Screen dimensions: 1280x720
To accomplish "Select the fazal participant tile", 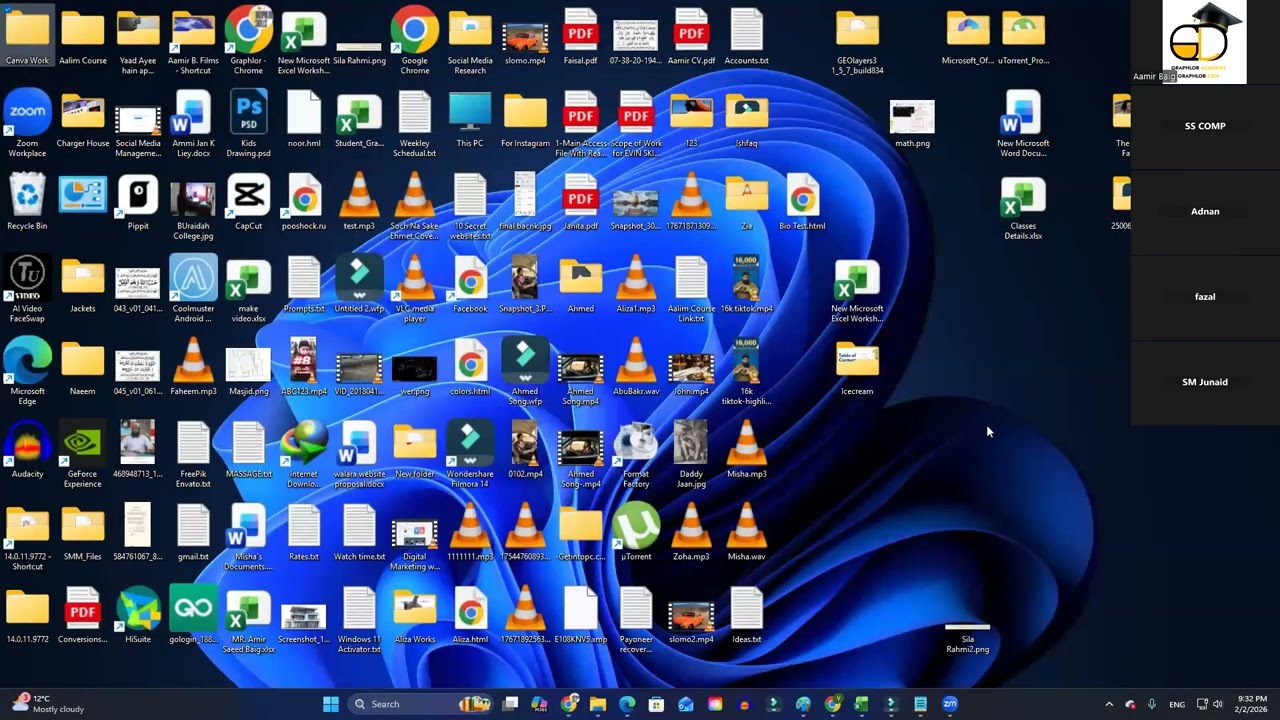I will (x=1205, y=297).
